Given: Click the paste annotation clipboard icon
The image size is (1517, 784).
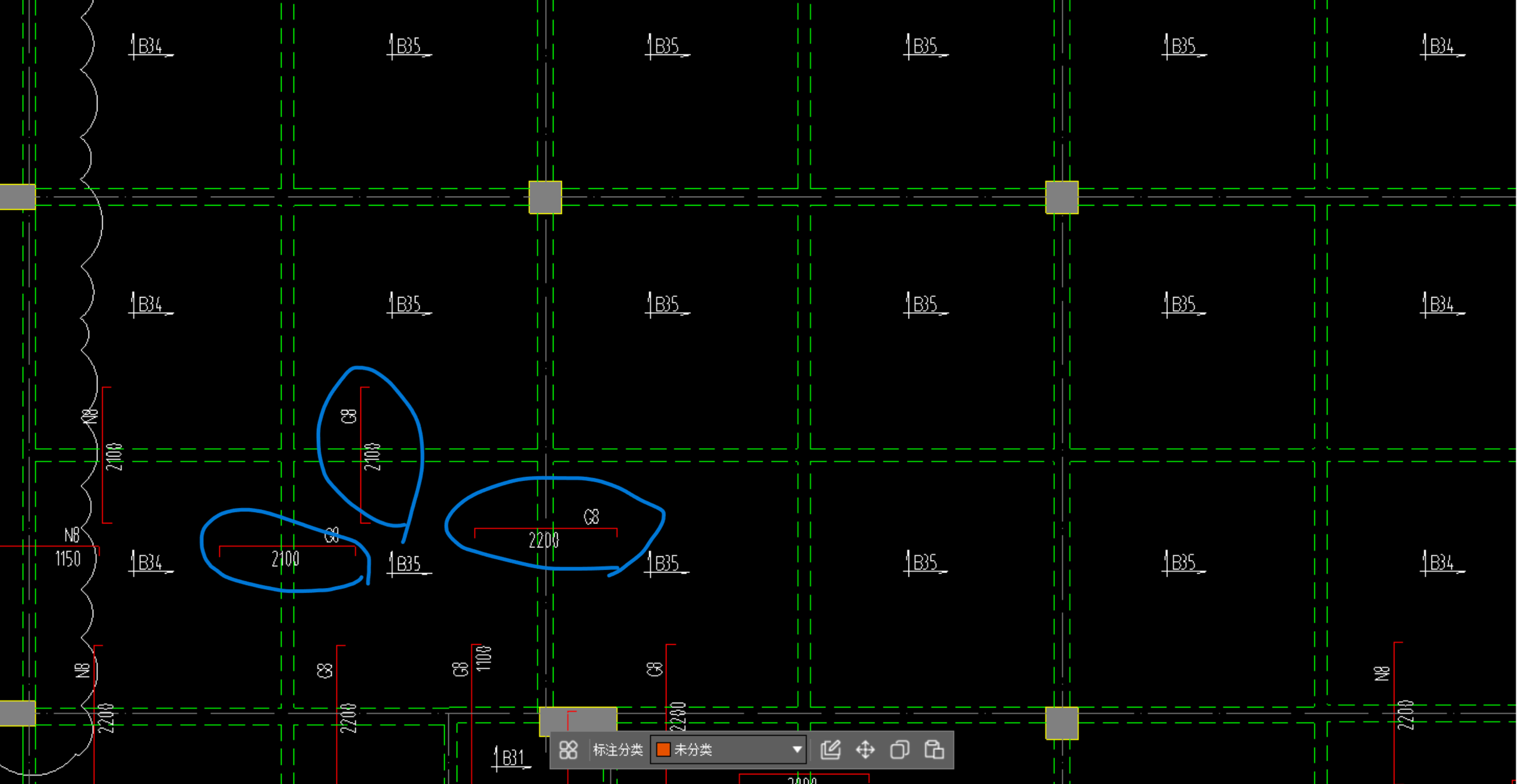Looking at the screenshot, I should coord(934,749).
